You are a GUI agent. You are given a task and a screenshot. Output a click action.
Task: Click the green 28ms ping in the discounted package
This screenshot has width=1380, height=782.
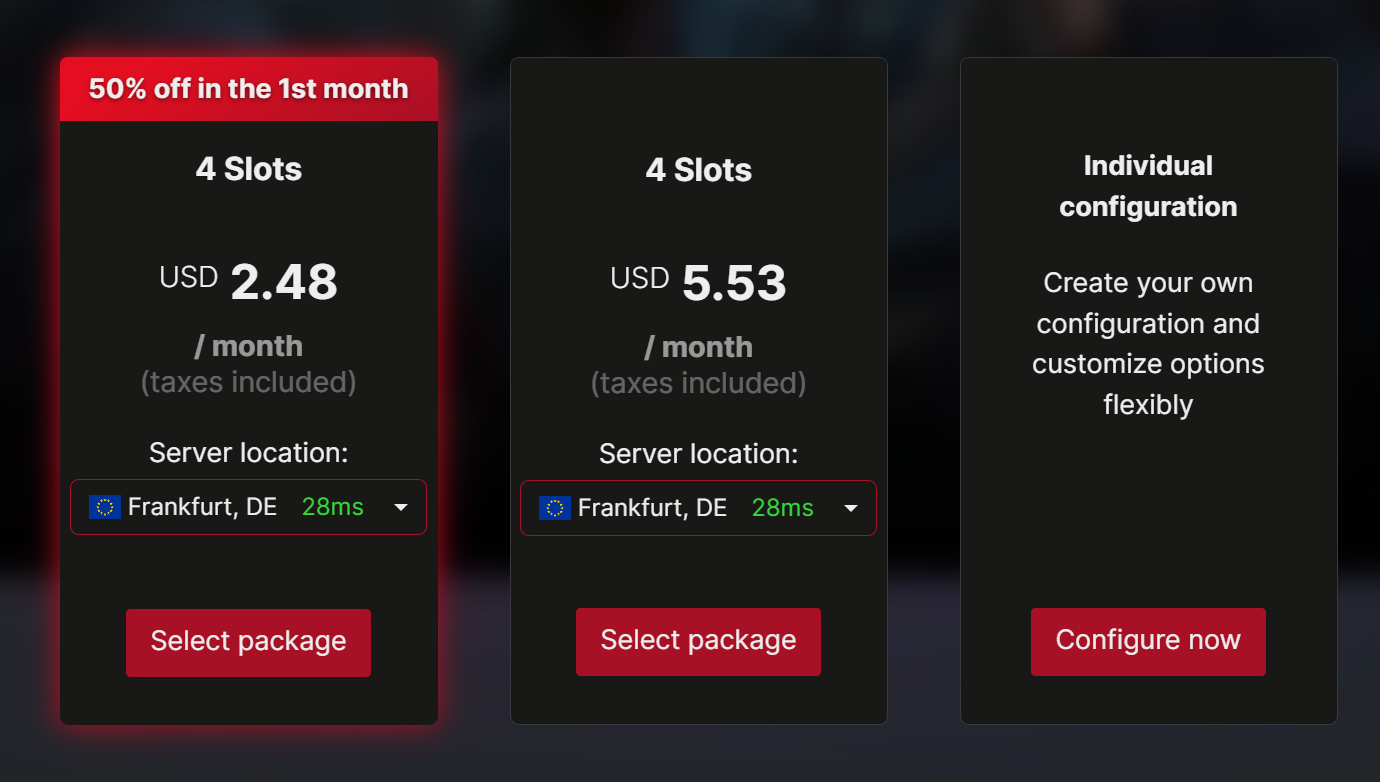point(333,507)
